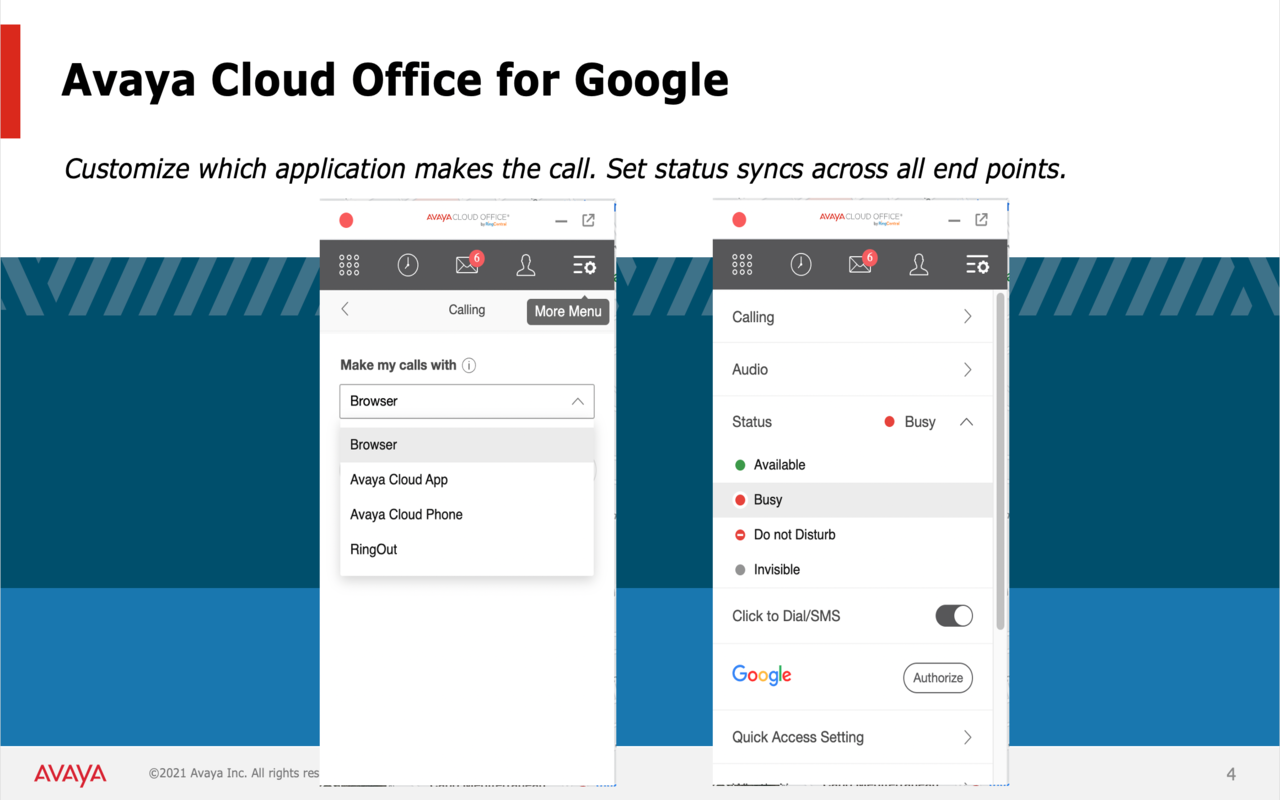
Task: Click the settings menu icon in right panel
Action: [977, 265]
